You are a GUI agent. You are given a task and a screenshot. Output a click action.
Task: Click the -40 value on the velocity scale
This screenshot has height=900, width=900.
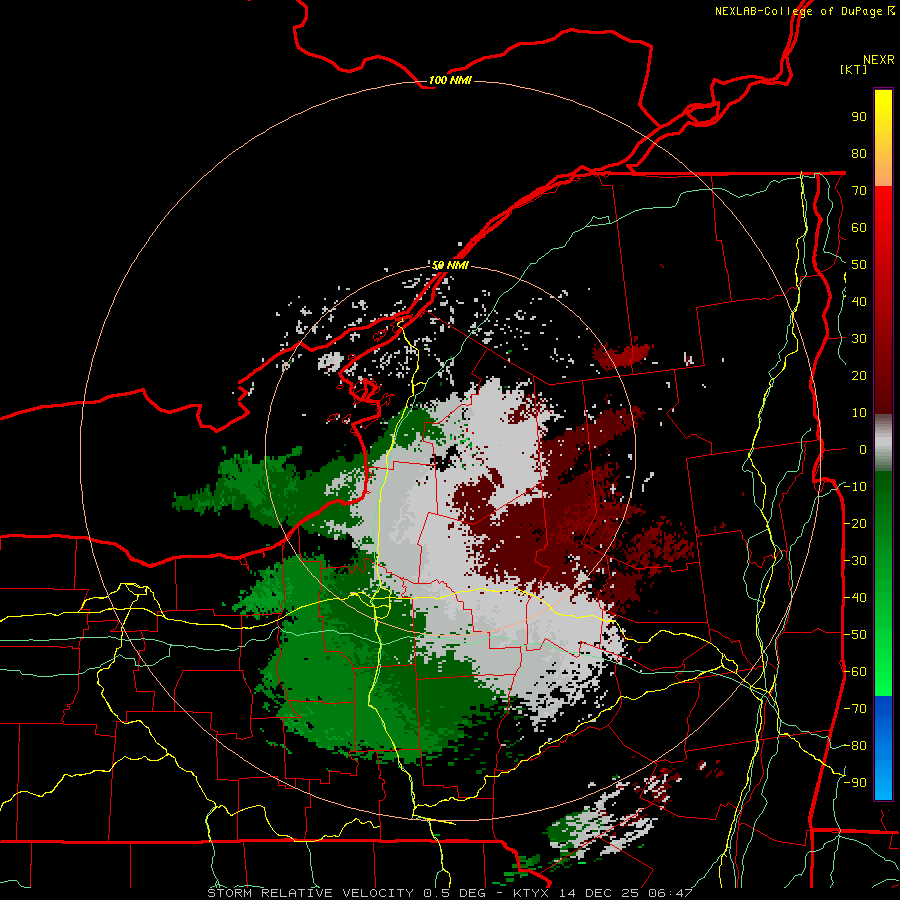[x=855, y=598]
